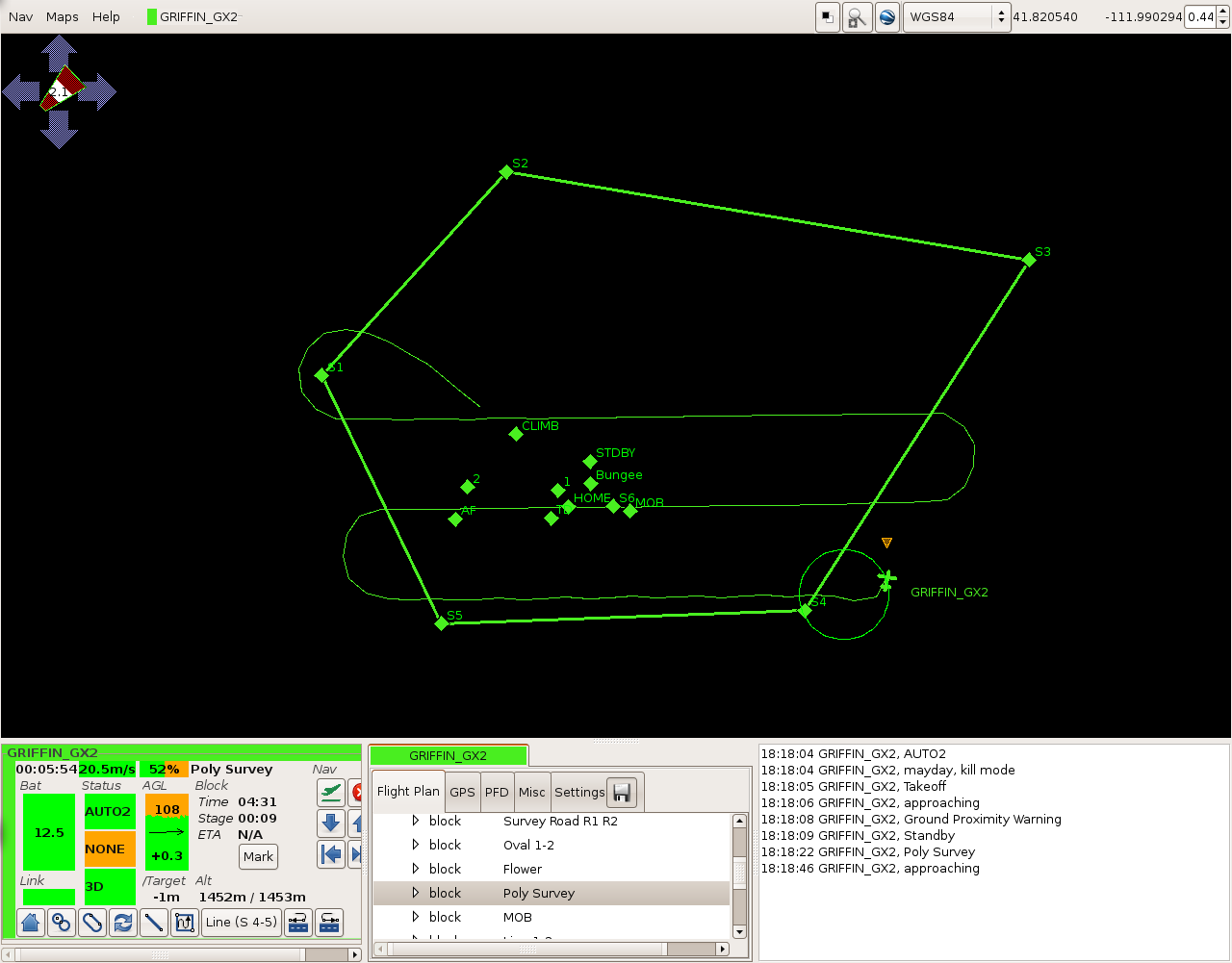Click the Line (S 4-5) button
1232x963 pixels.
(242, 922)
